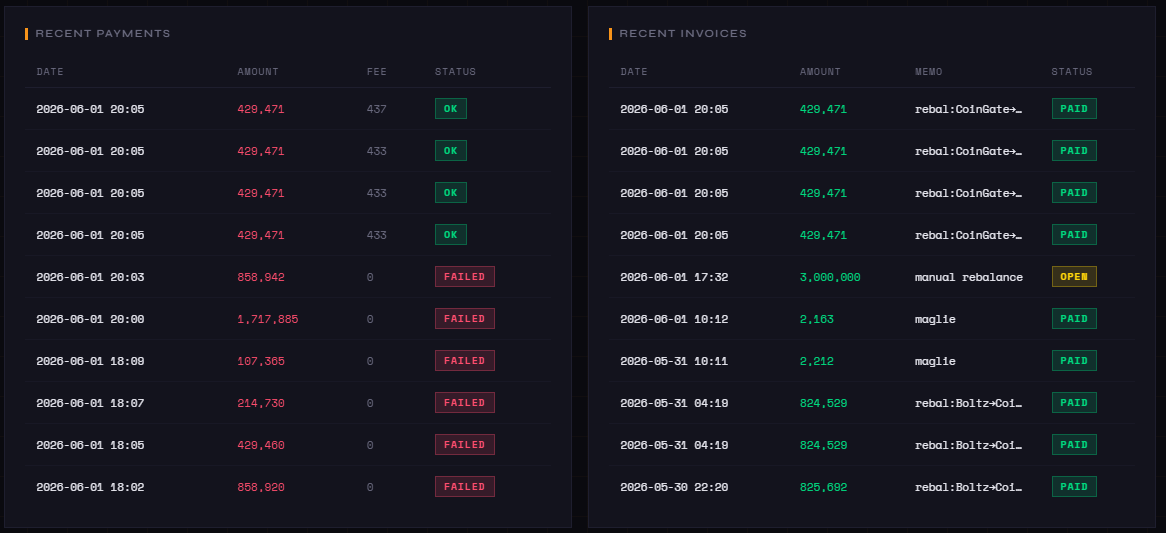Click the DATE header in Recent Payments
This screenshot has width=1166, height=533.
pos(50,72)
